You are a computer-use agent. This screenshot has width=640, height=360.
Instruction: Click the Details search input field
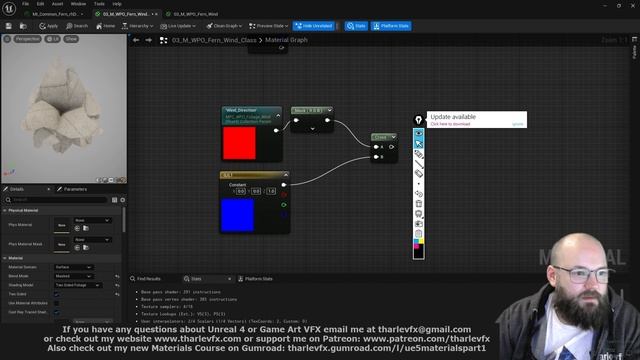pyautogui.click(x=56, y=200)
